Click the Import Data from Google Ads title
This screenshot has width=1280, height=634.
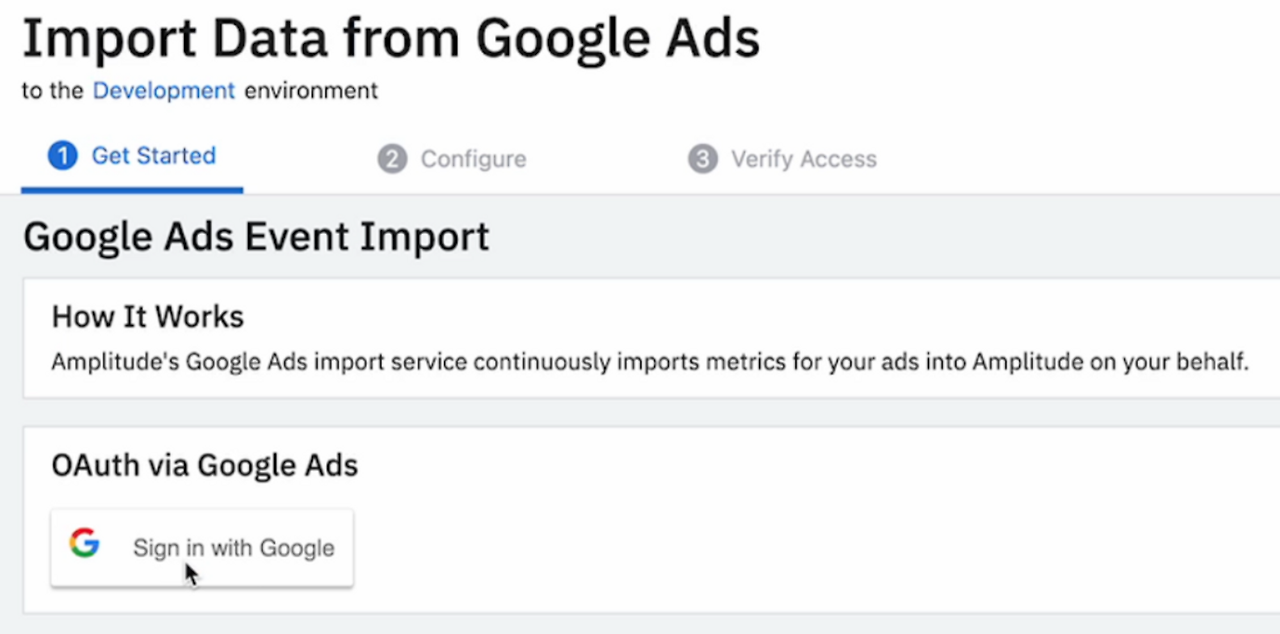(390, 40)
